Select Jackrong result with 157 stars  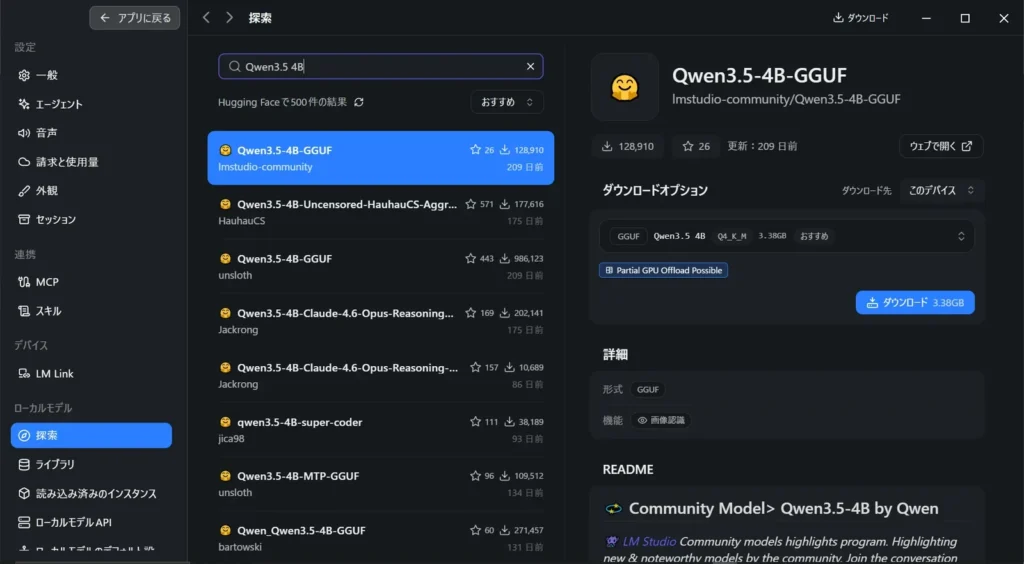coord(381,375)
